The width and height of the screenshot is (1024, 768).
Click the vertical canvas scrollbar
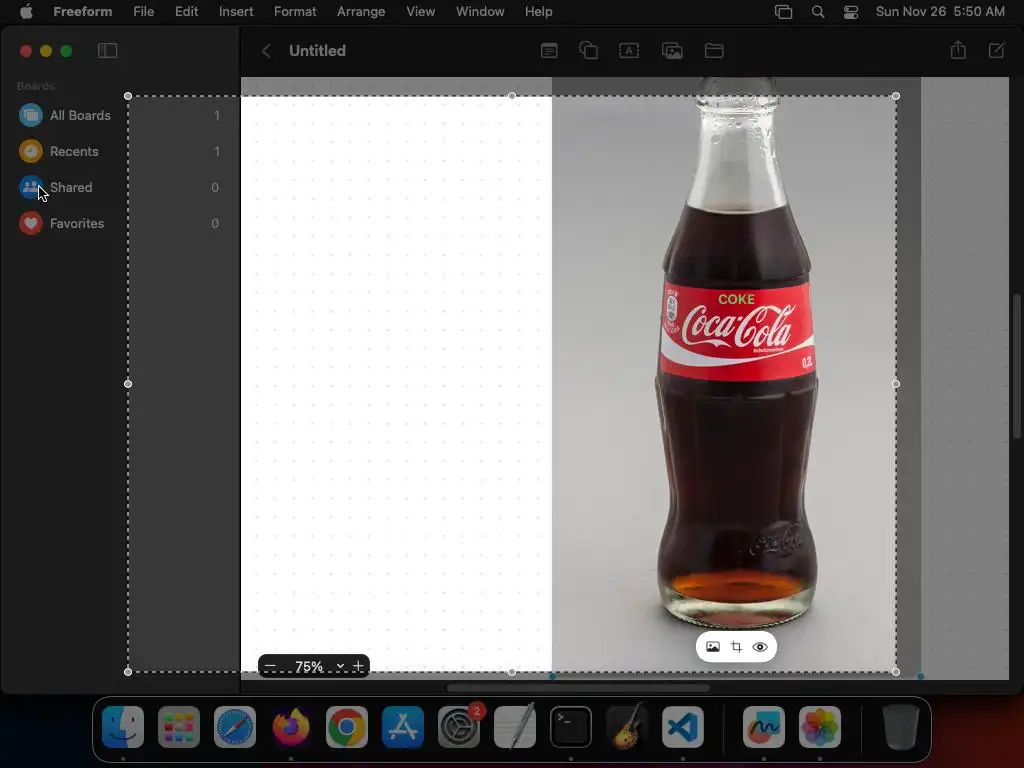coord(1016,366)
